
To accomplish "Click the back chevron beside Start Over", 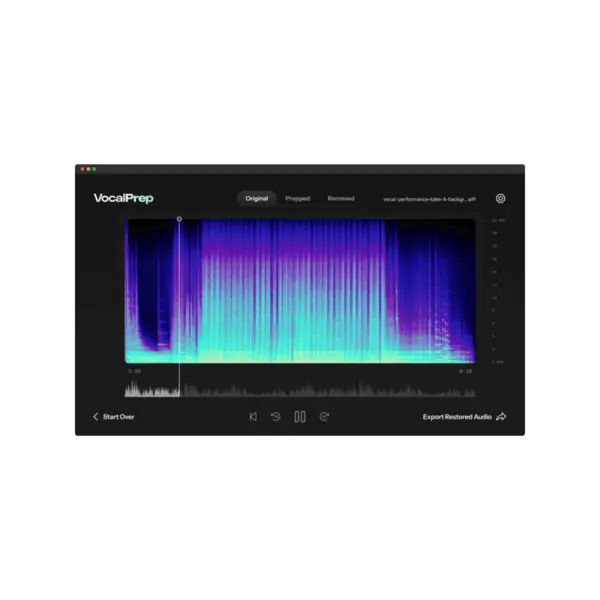I will tap(96, 417).
